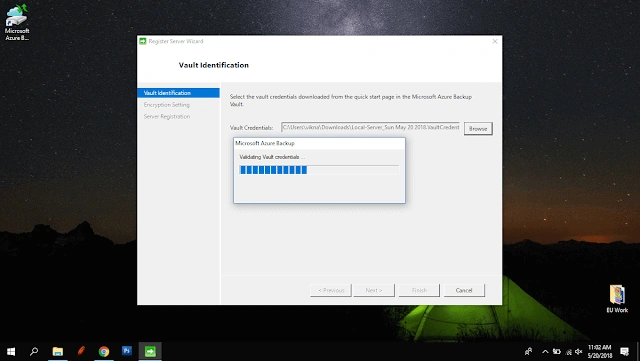Open the People icon in system tray
The height and width of the screenshot is (361, 640).
point(528,351)
